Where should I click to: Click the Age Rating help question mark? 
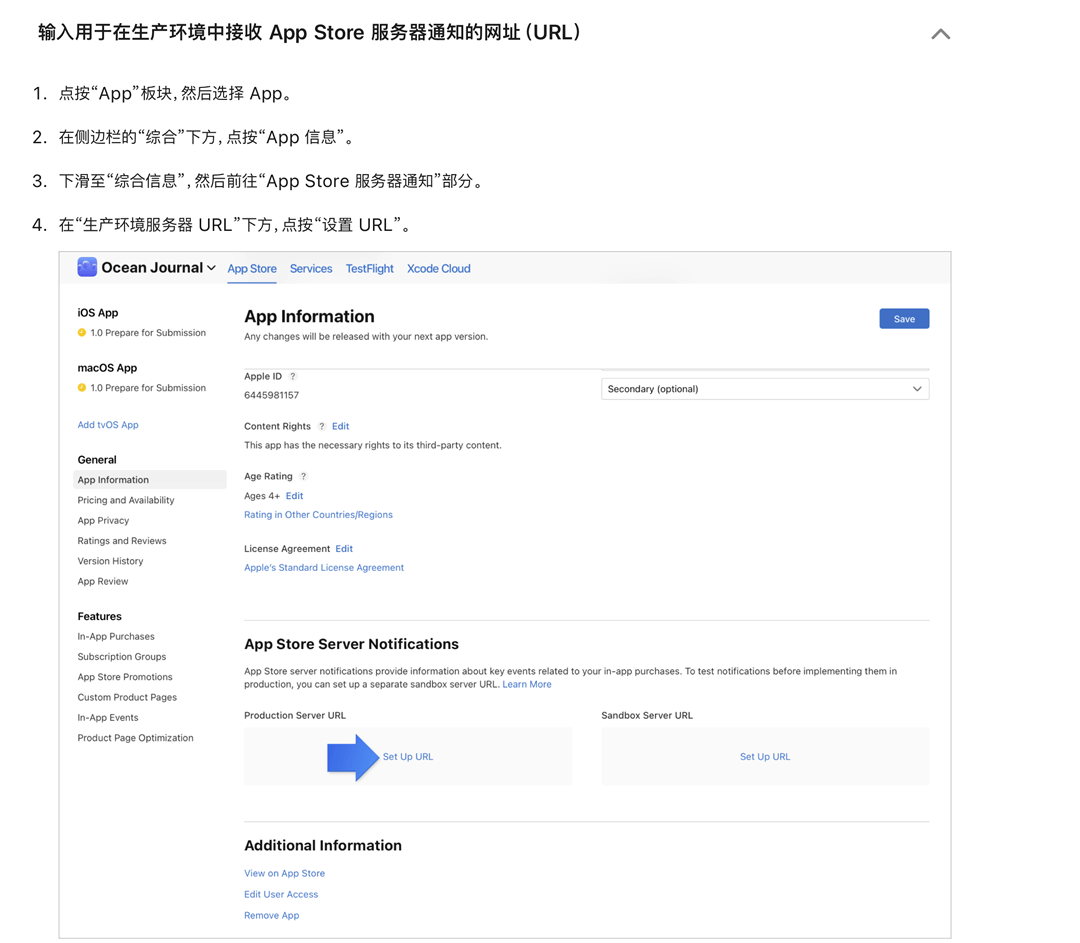[x=303, y=477]
